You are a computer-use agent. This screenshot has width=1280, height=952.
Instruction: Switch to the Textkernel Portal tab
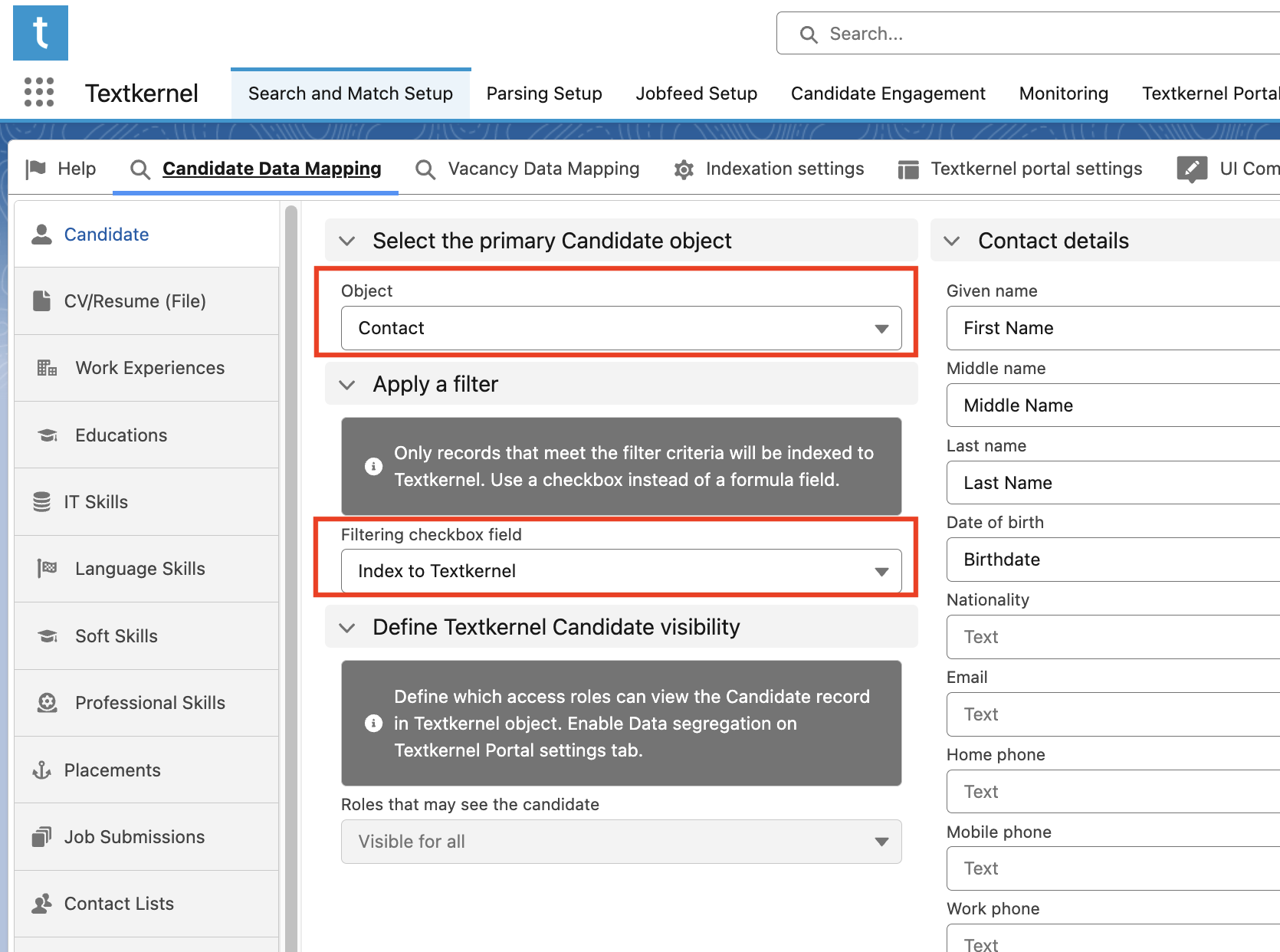pos(1210,94)
